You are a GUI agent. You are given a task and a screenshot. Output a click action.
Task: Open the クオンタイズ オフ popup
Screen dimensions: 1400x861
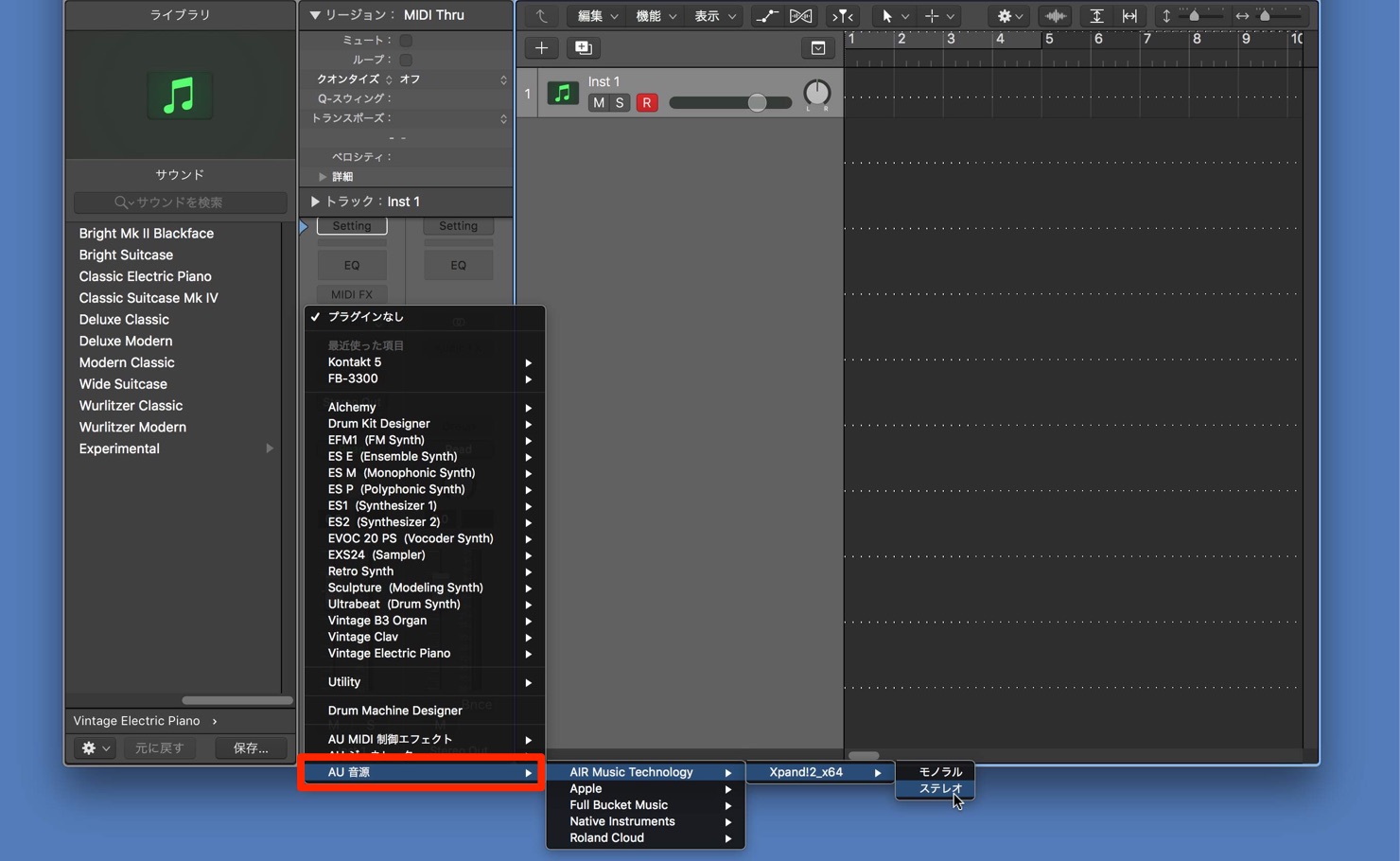coord(452,79)
